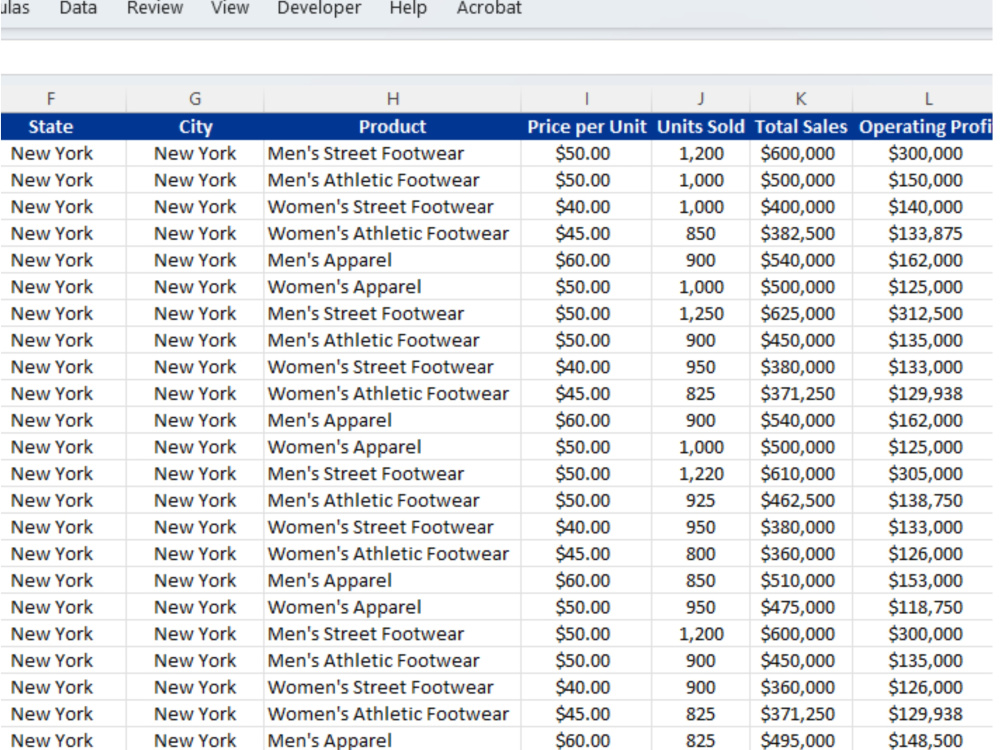Select the $305,000 operating profit cell
This screenshot has height=750, width=1000.
(923, 474)
